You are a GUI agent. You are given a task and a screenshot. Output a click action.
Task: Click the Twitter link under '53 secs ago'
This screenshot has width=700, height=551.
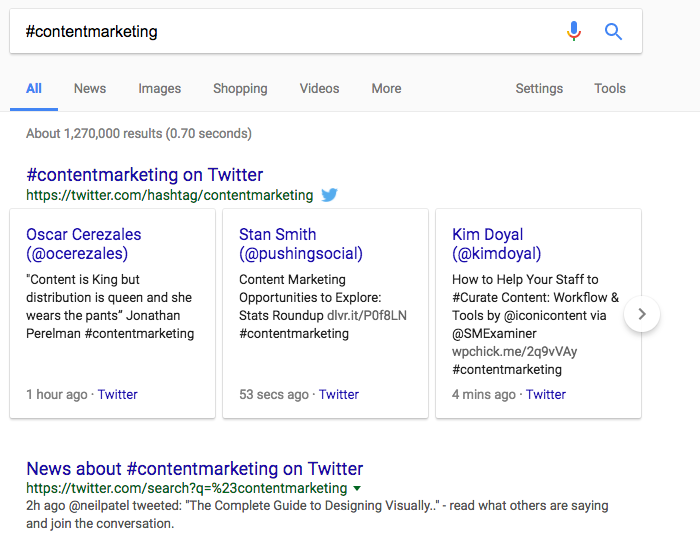click(339, 394)
